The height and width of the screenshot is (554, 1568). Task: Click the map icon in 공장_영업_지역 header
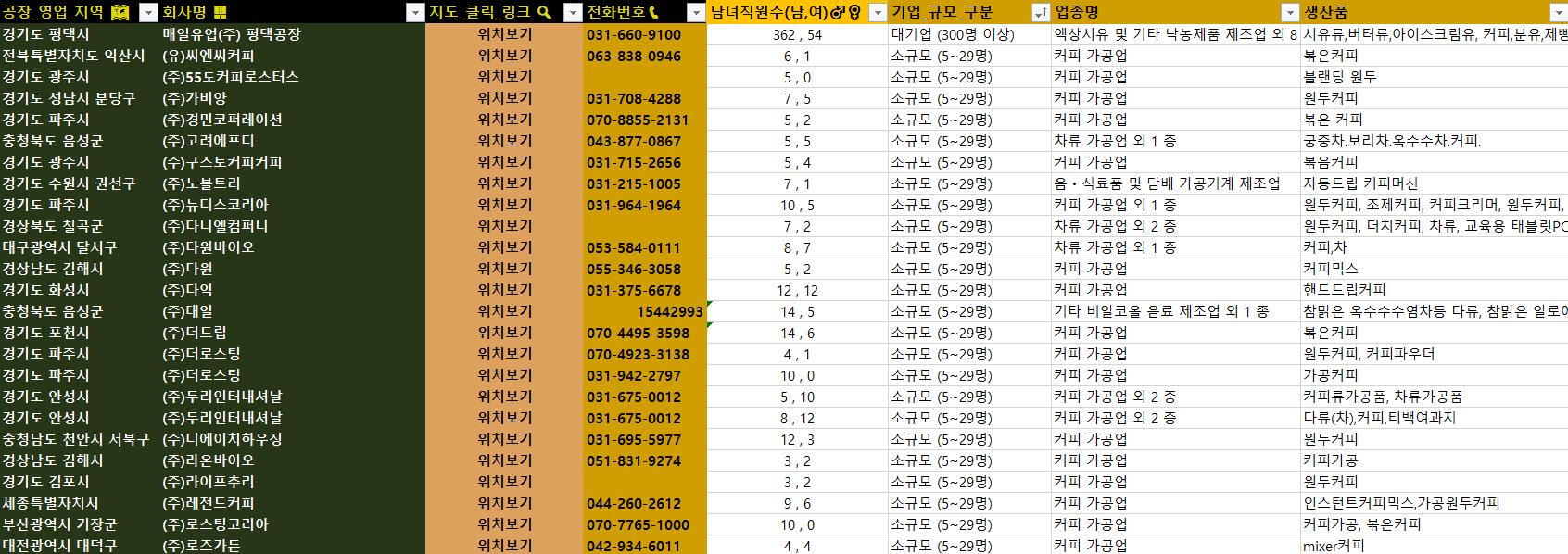click(x=120, y=12)
